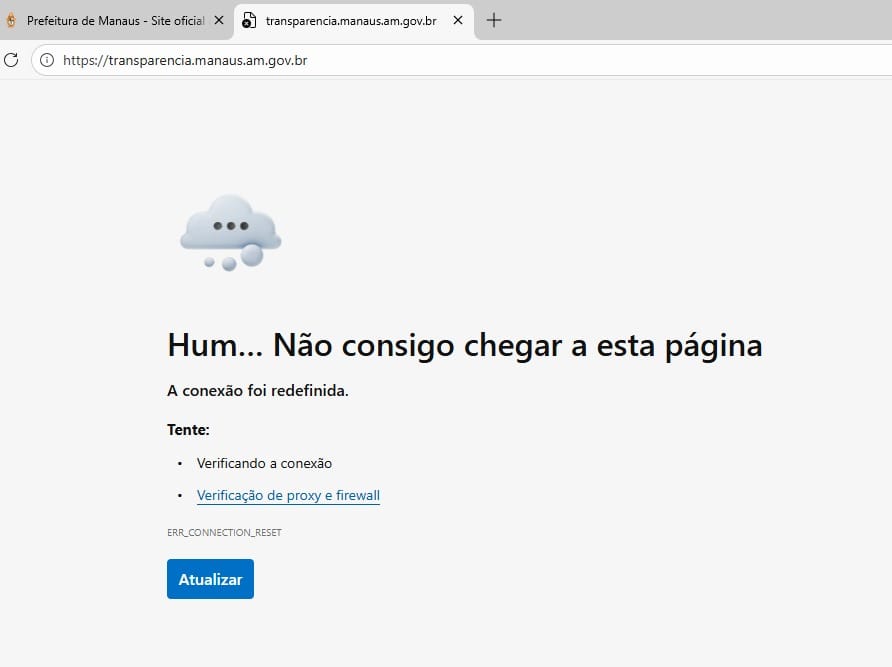
Task: Close the transparencia.manaus.am.gov.br tab
Action: 458,20
